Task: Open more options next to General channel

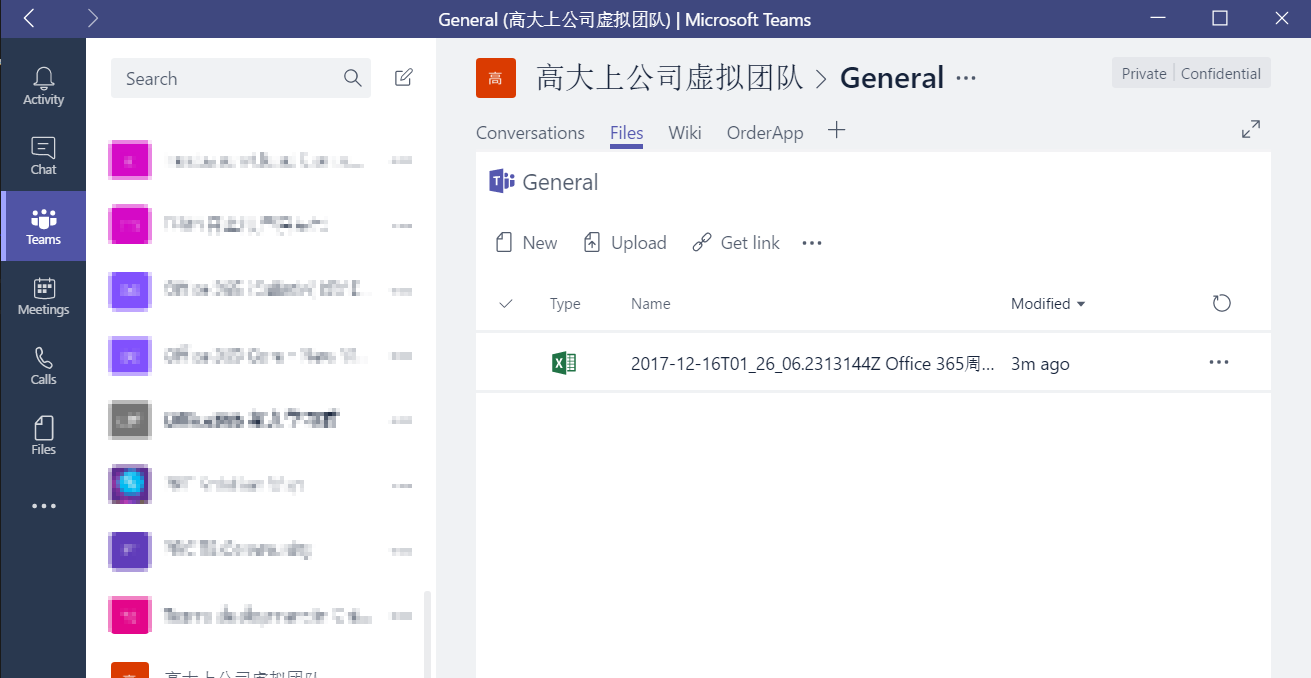Action: [965, 78]
